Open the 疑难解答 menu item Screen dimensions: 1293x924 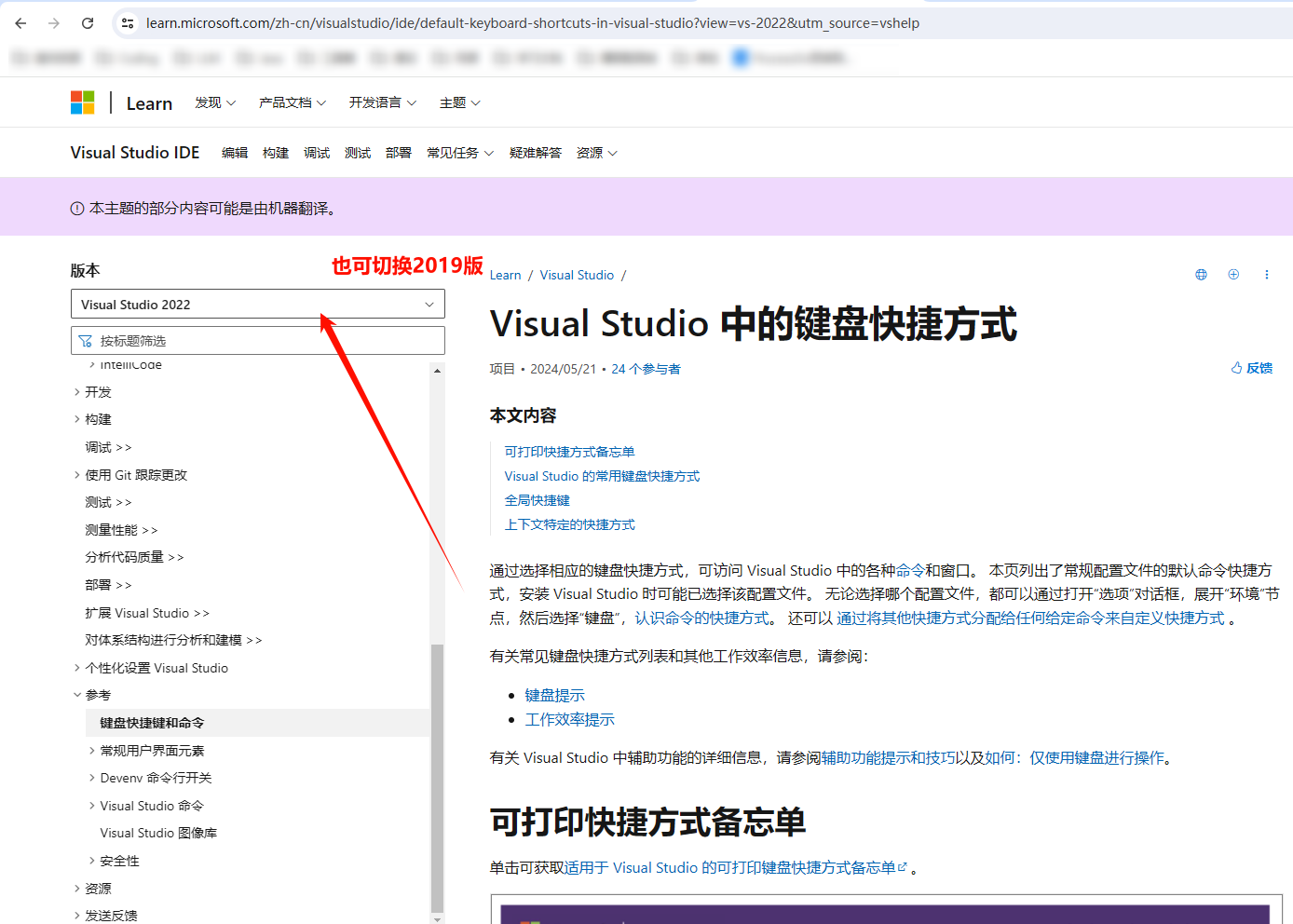pos(536,153)
